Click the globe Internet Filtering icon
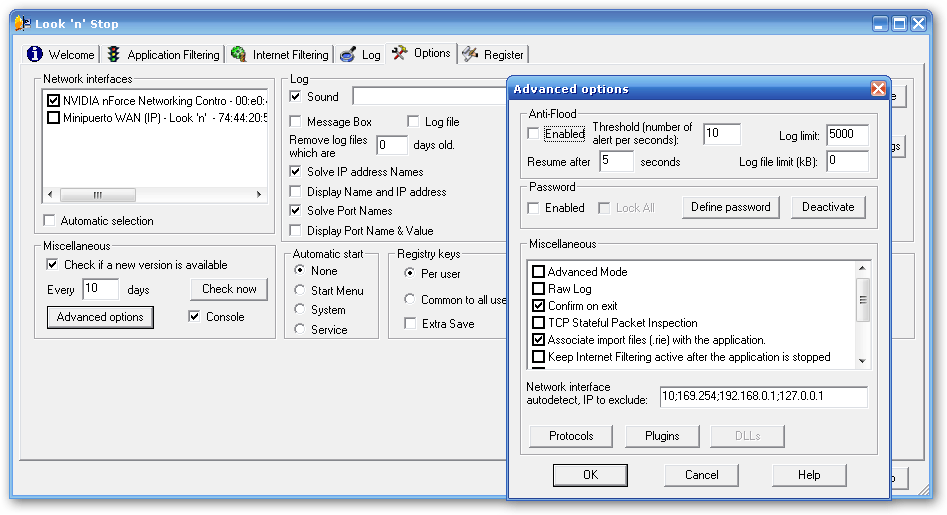The width and height of the screenshot is (947, 515). point(239,54)
